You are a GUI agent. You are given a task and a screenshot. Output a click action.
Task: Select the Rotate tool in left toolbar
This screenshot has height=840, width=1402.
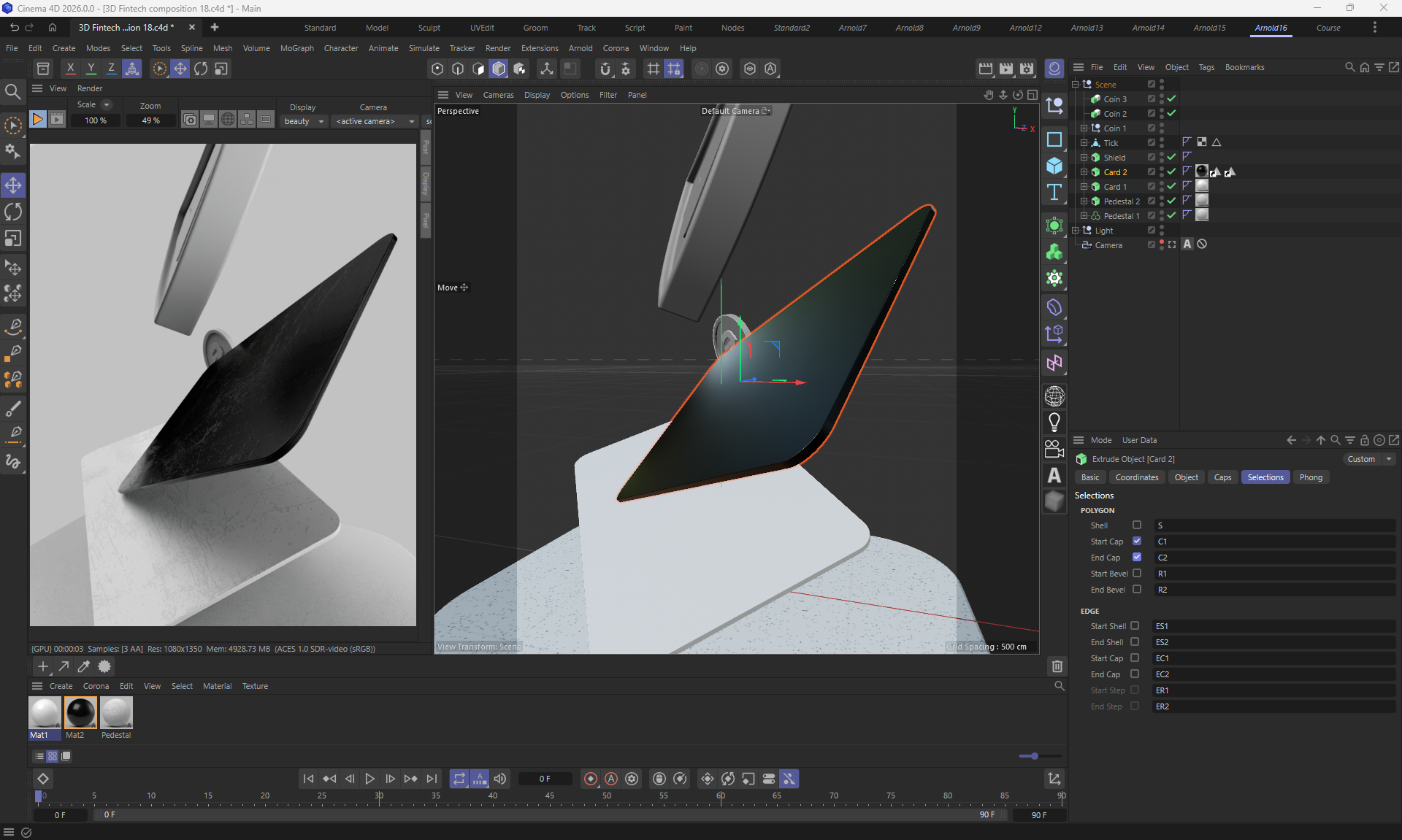(13, 212)
